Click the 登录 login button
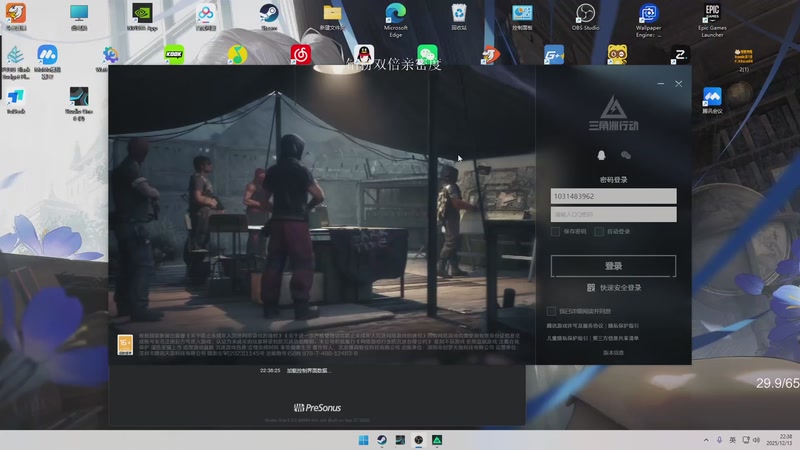The height and width of the screenshot is (450, 800). 613,266
